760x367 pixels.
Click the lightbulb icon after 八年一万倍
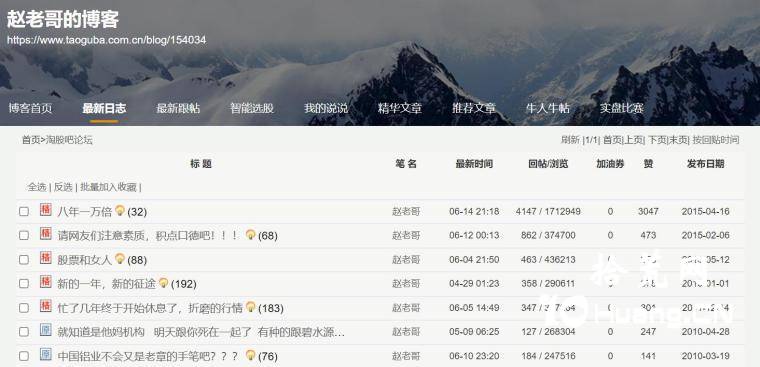pos(120,210)
